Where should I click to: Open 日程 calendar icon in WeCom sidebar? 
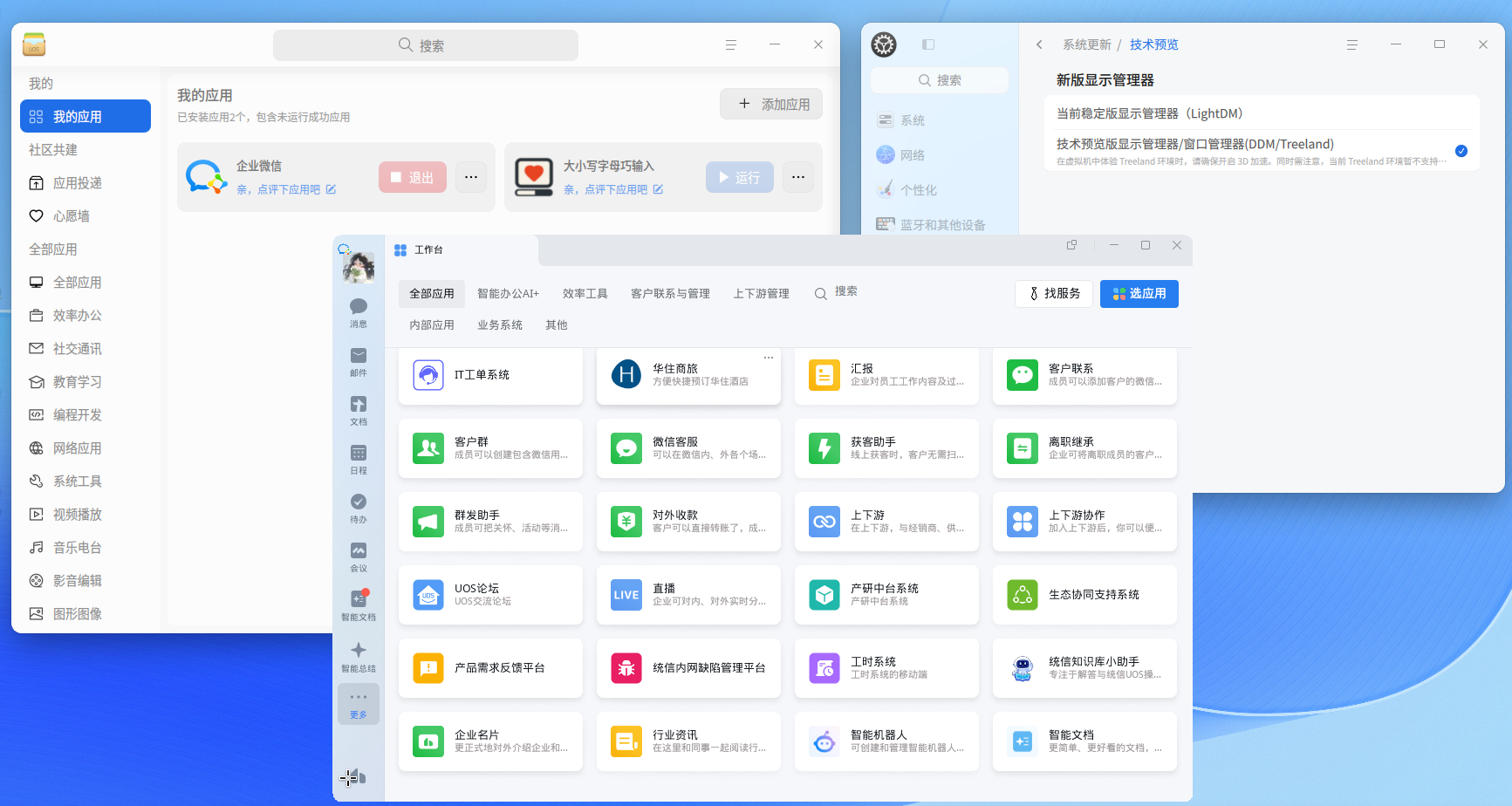pyautogui.click(x=359, y=459)
